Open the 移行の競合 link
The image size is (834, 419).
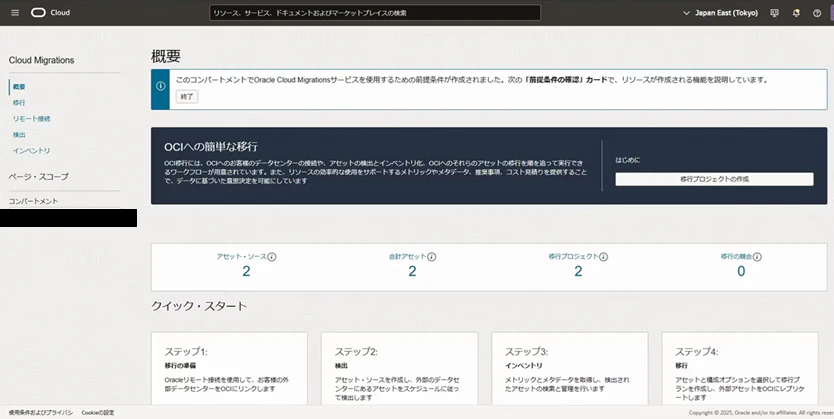point(737,256)
